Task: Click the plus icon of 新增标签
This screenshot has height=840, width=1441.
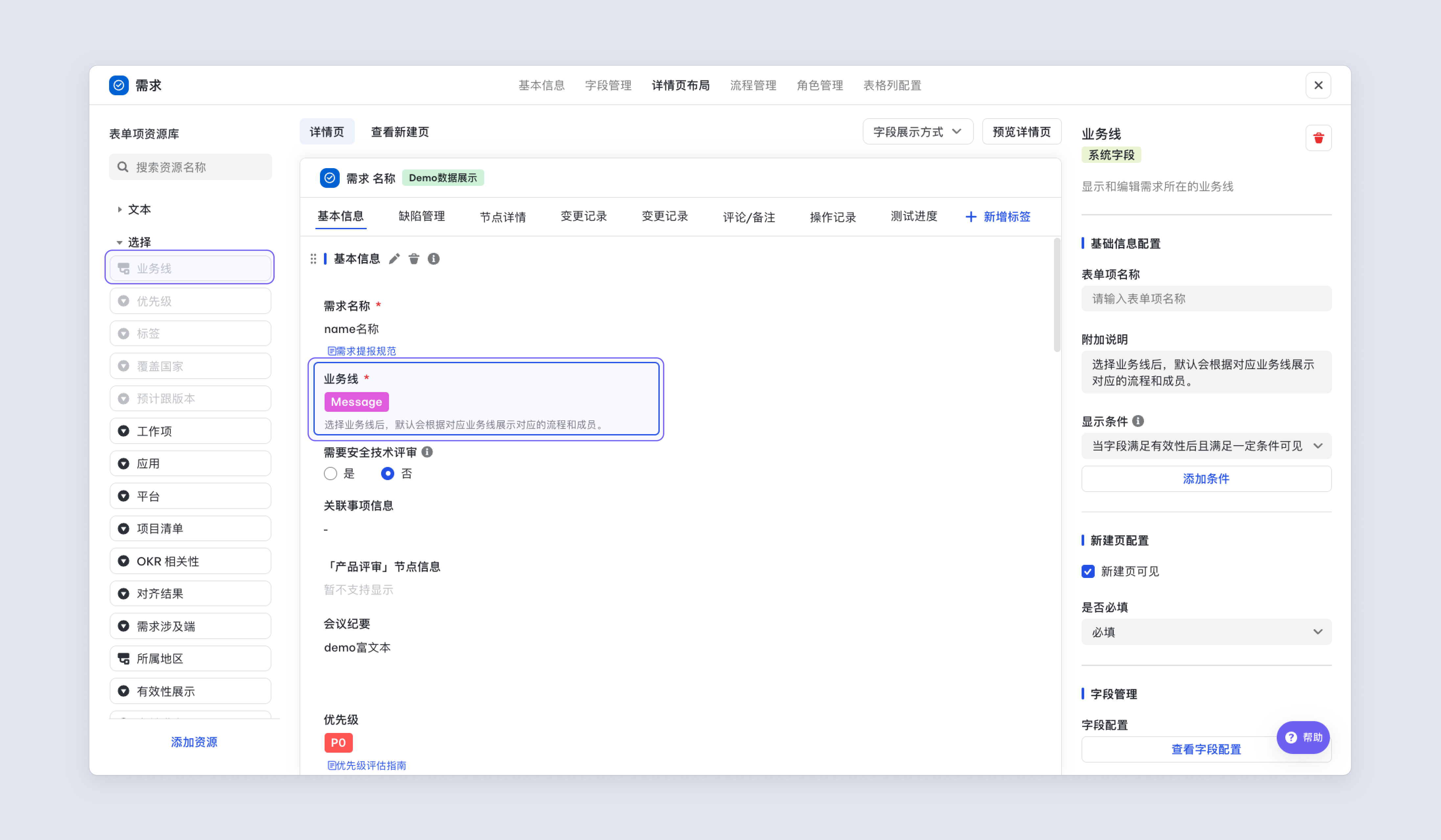Action: (x=971, y=217)
